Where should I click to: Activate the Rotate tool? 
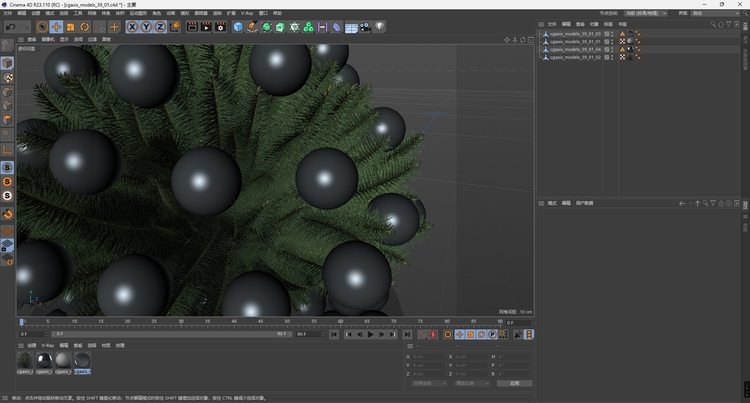(84, 27)
